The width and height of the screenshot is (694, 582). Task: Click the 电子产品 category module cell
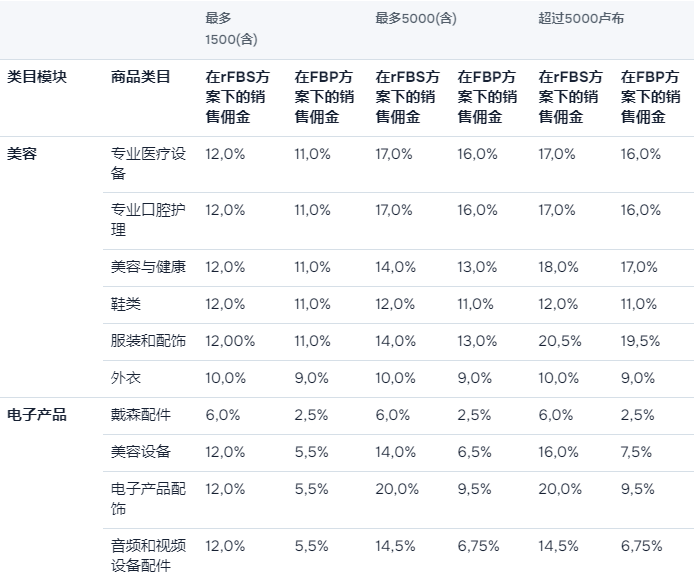tap(37, 415)
